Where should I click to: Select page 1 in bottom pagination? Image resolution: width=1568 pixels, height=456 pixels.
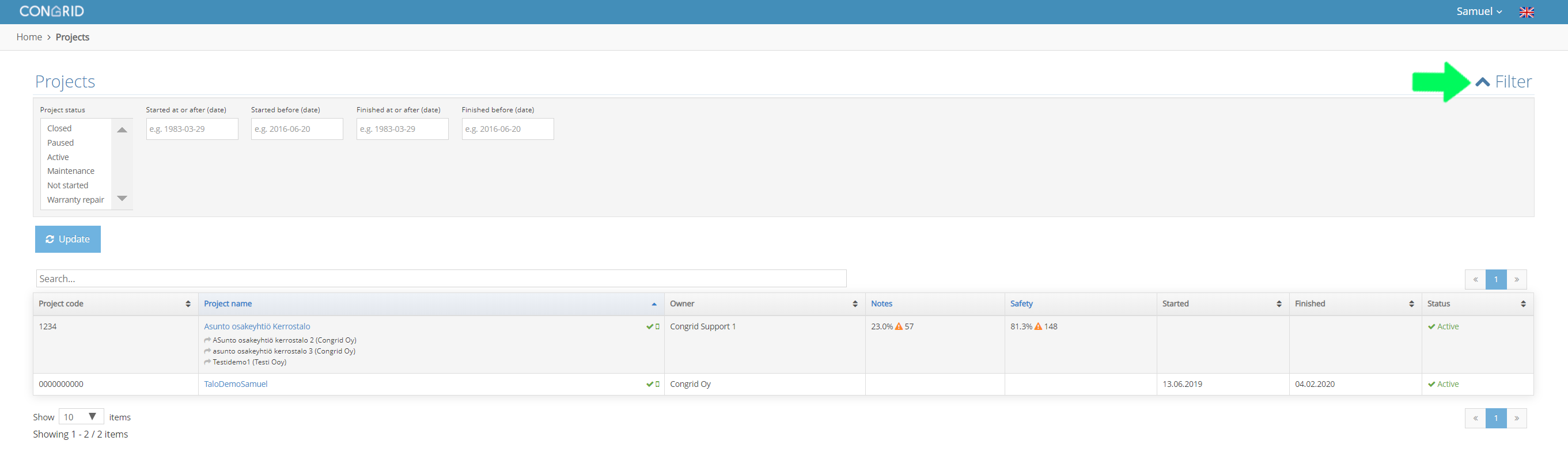pyautogui.click(x=1496, y=419)
